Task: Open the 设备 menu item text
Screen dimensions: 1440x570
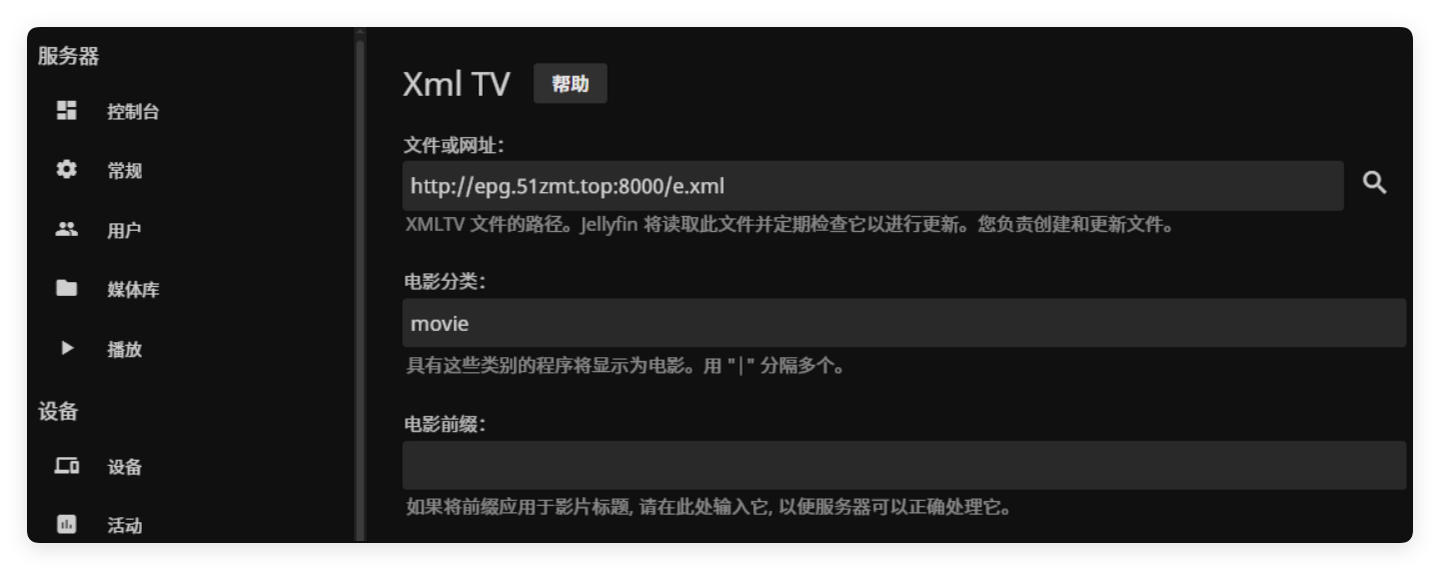Action: pyautogui.click(x=125, y=467)
